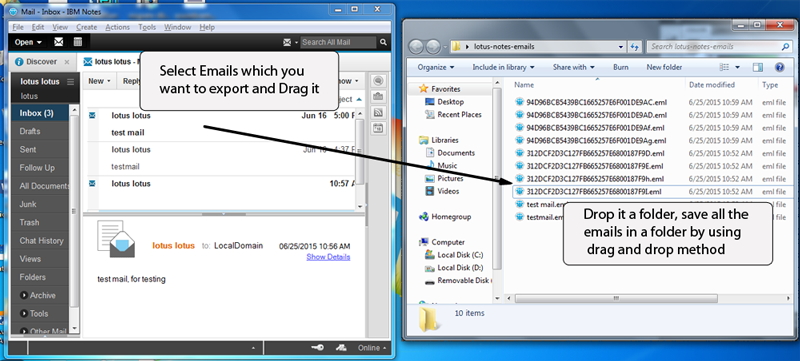Click the search magnifier in Search All Mail
The height and width of the screenshot is (361, 800).
pyautogui.click(x=383, y=42)
